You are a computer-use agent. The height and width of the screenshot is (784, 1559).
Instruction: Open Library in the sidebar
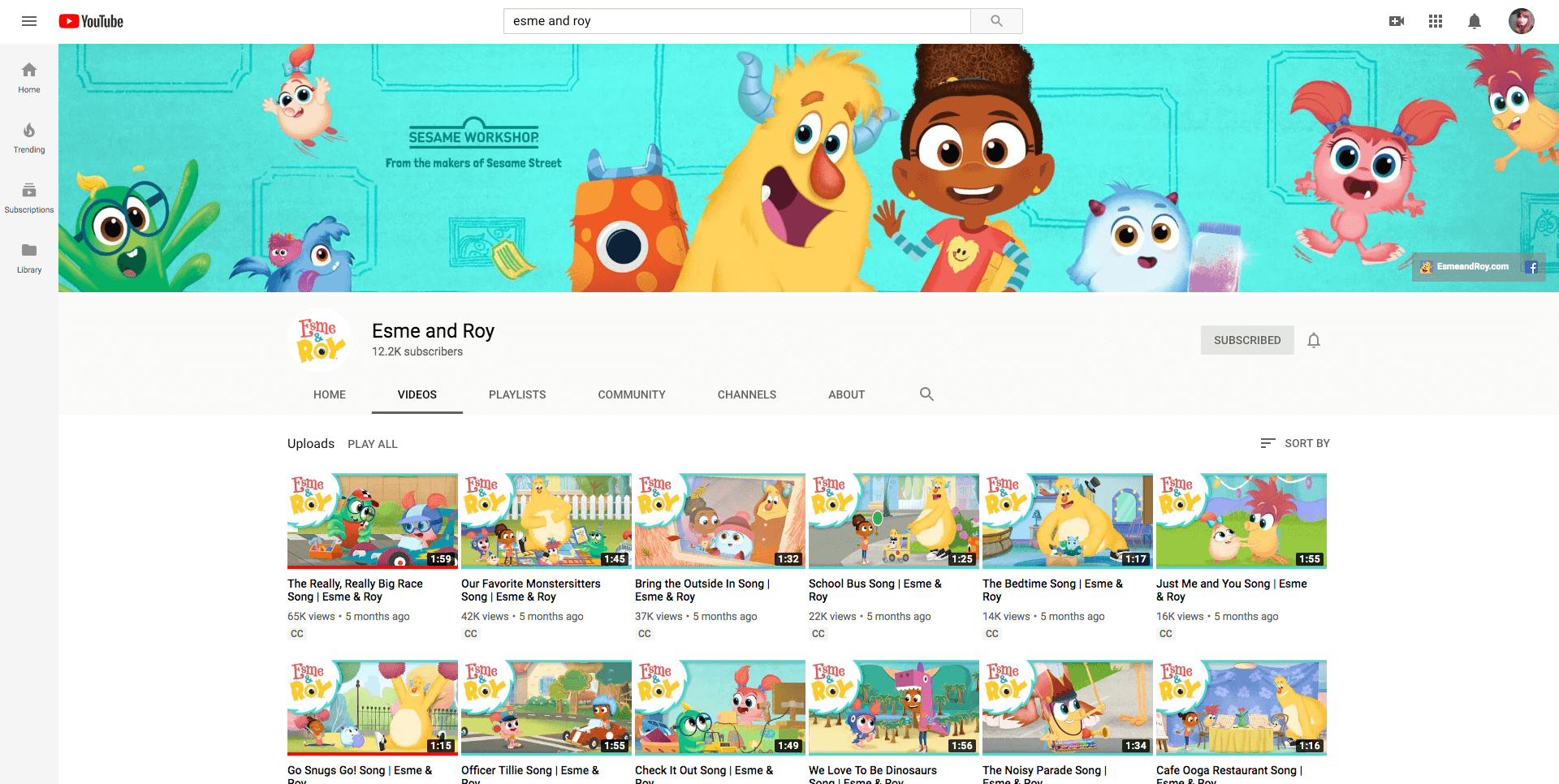point(29,257)
